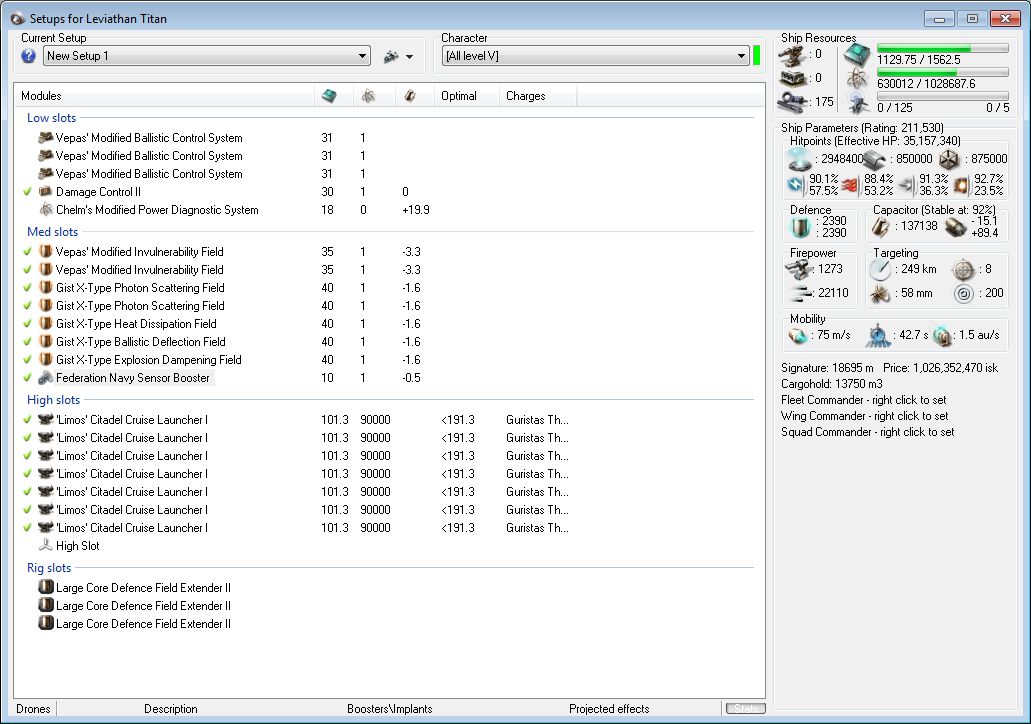This screenshot has height=724, width=1031.
Task: Open the Drones tab
Action: point(34,709)
